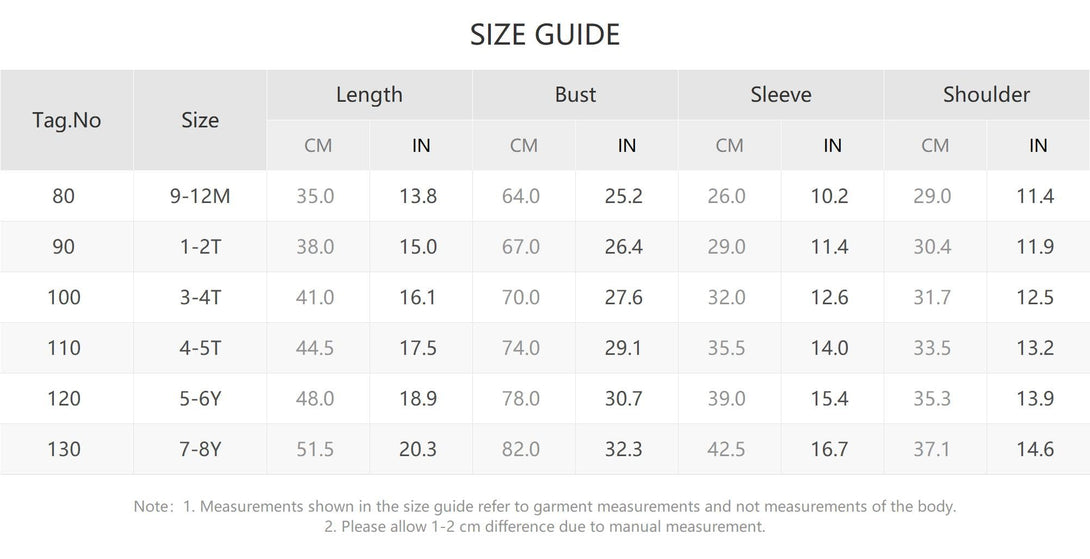
Task: Click the garment measurements note text
Action: (545, 507)
